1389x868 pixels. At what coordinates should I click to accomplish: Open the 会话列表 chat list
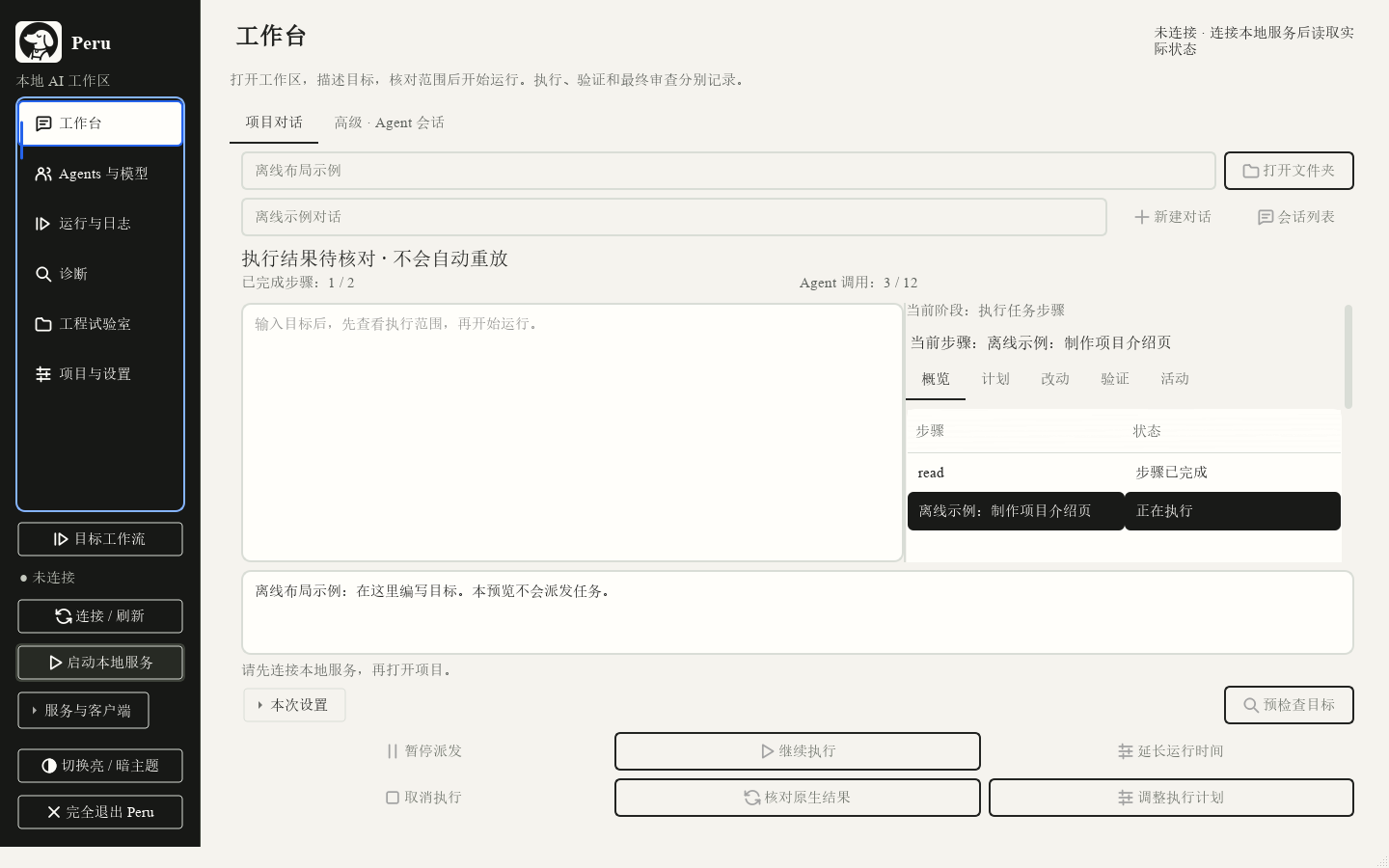click(1296, 217)
